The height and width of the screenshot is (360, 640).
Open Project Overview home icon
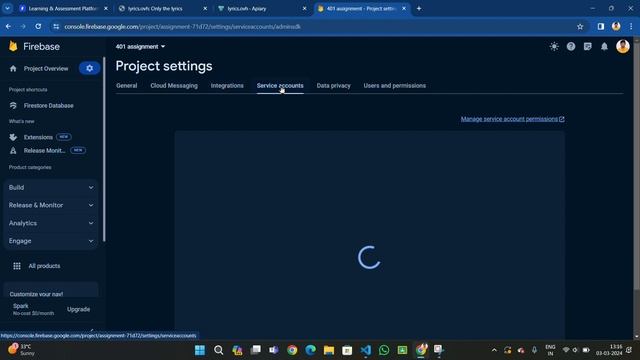13,69
